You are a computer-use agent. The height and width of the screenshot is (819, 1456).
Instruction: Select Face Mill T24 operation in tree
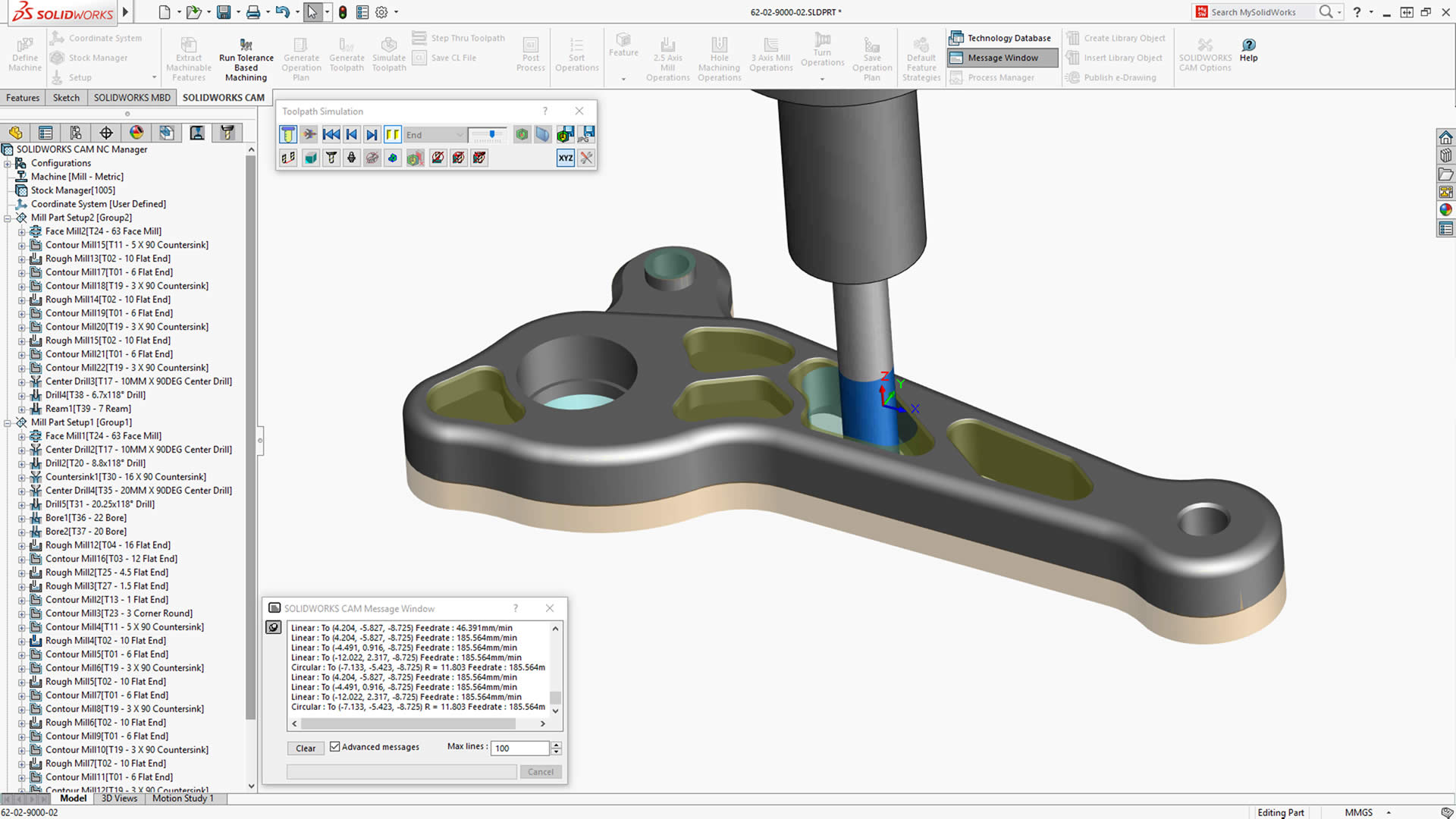[103, 435]
